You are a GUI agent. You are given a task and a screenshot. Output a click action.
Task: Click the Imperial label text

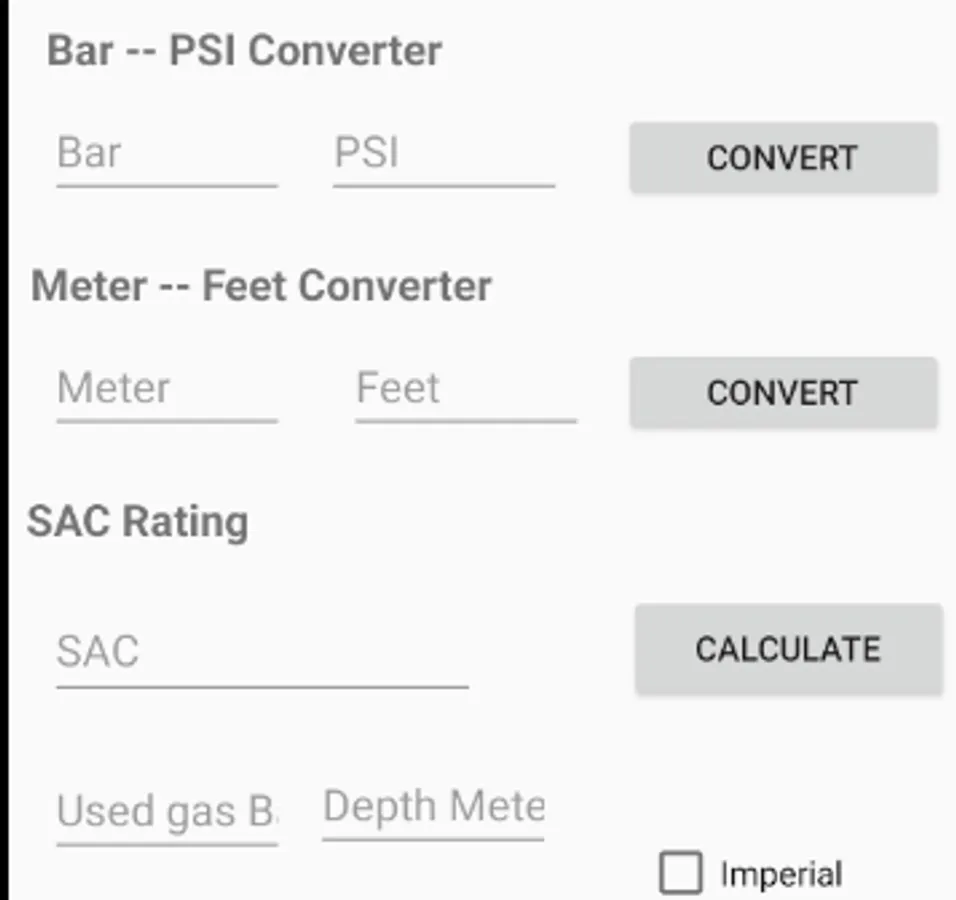[x=781, y=875]
